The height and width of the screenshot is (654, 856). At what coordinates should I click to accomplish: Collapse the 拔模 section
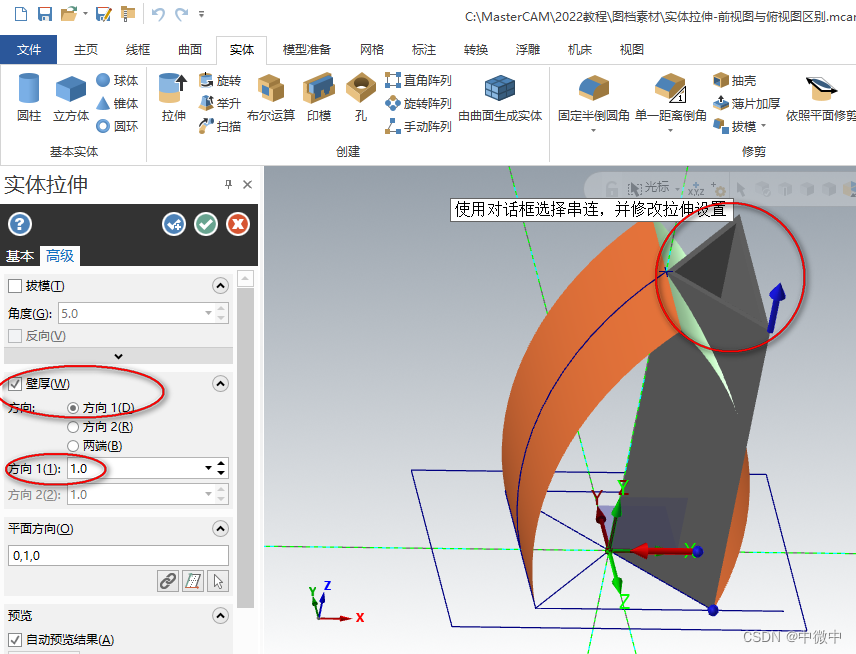(x=220, y=286)
